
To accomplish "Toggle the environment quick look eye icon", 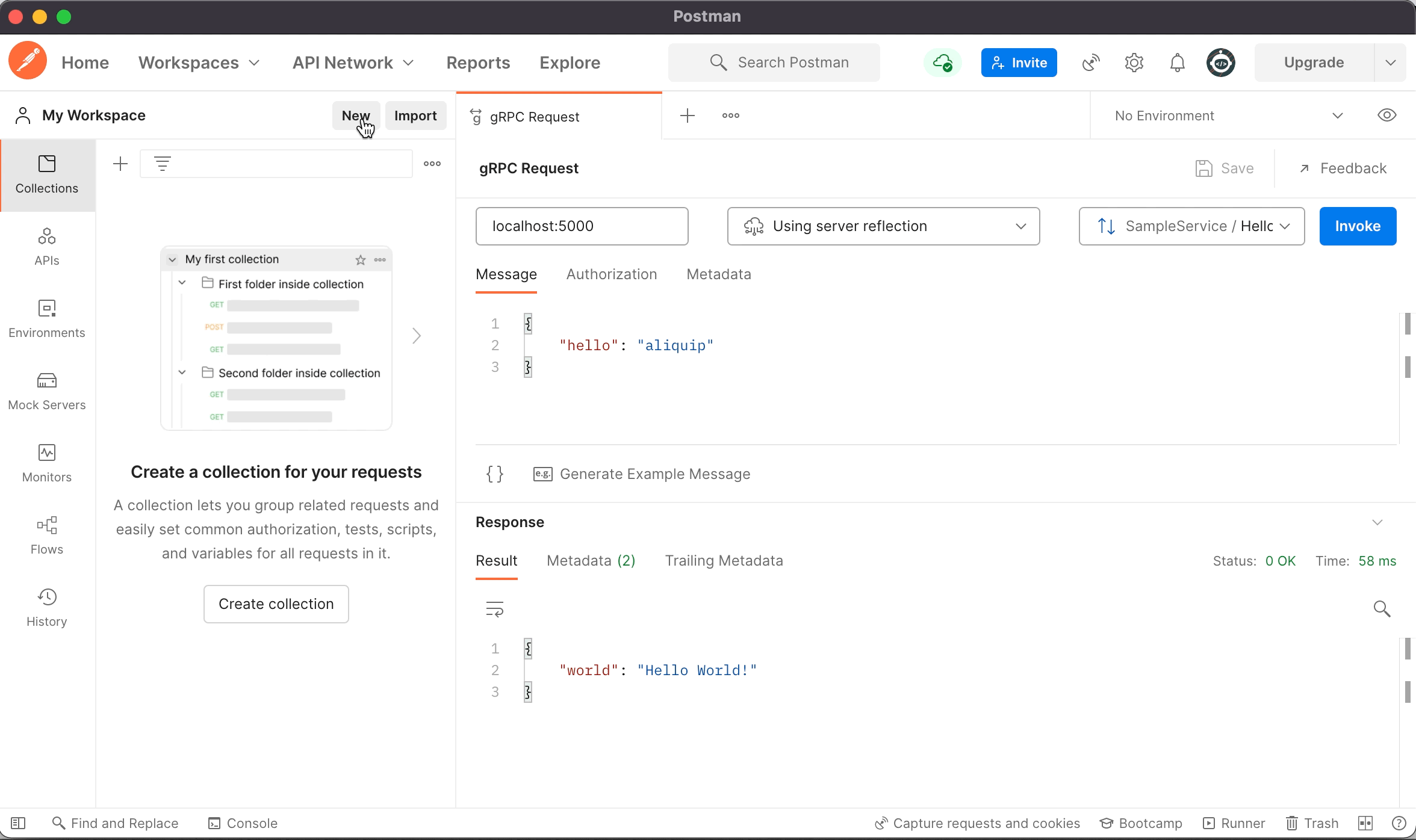I will coord(1386,115).
